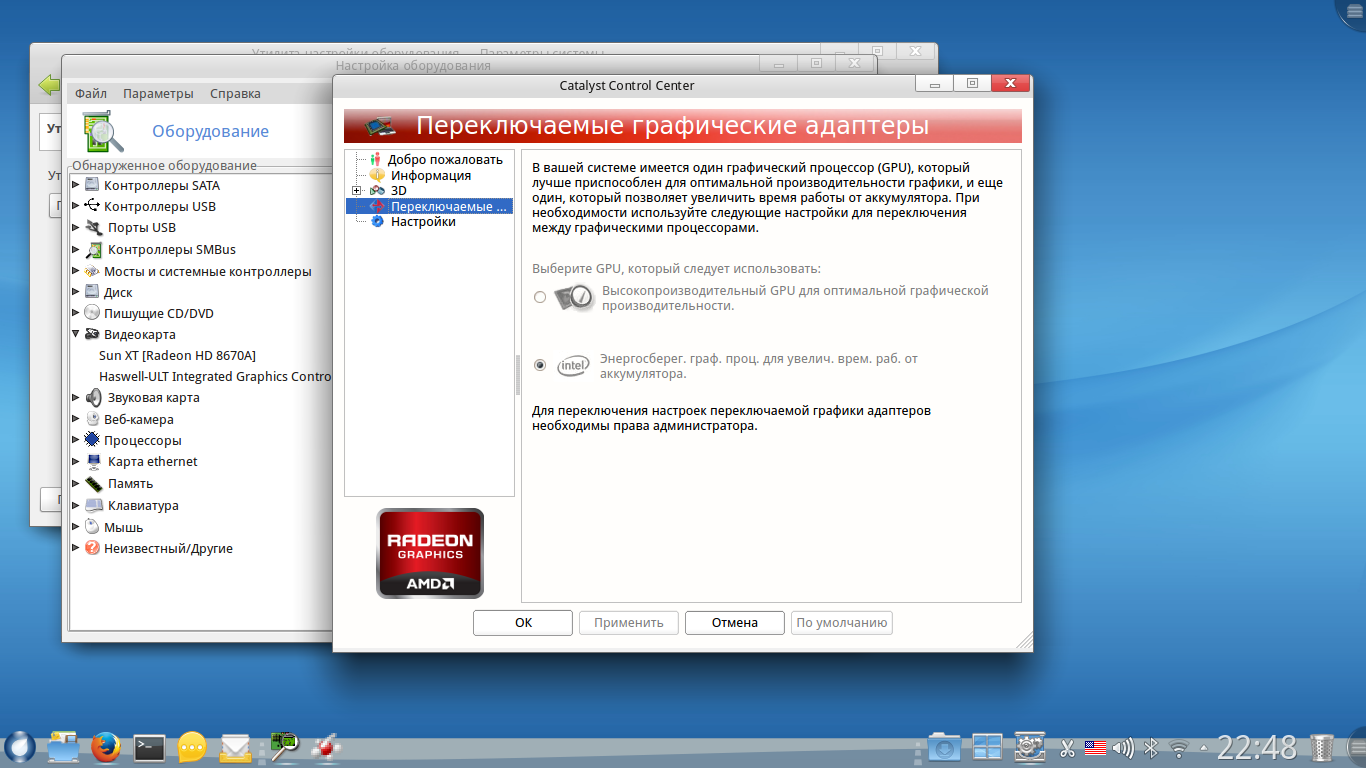
Task: Select the Переключаемые tree item
Action: click(430, 206)
